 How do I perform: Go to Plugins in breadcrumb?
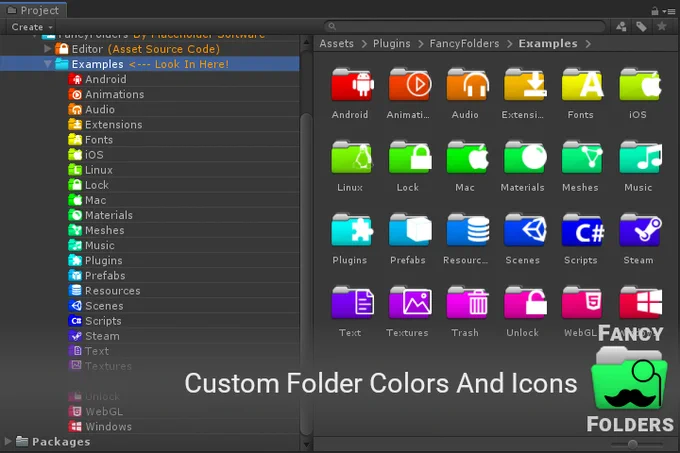(x=392, y=43)
